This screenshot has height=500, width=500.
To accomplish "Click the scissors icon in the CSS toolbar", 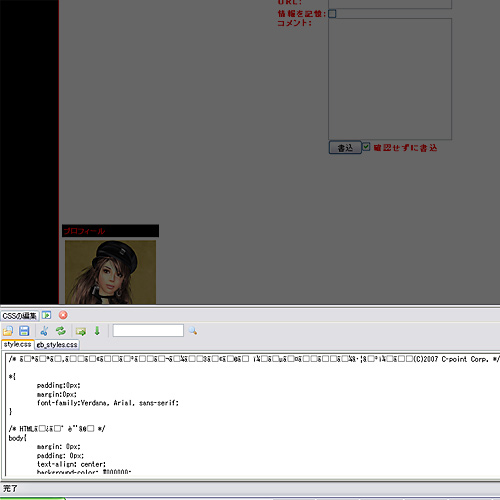I will [x=44, y=331].
